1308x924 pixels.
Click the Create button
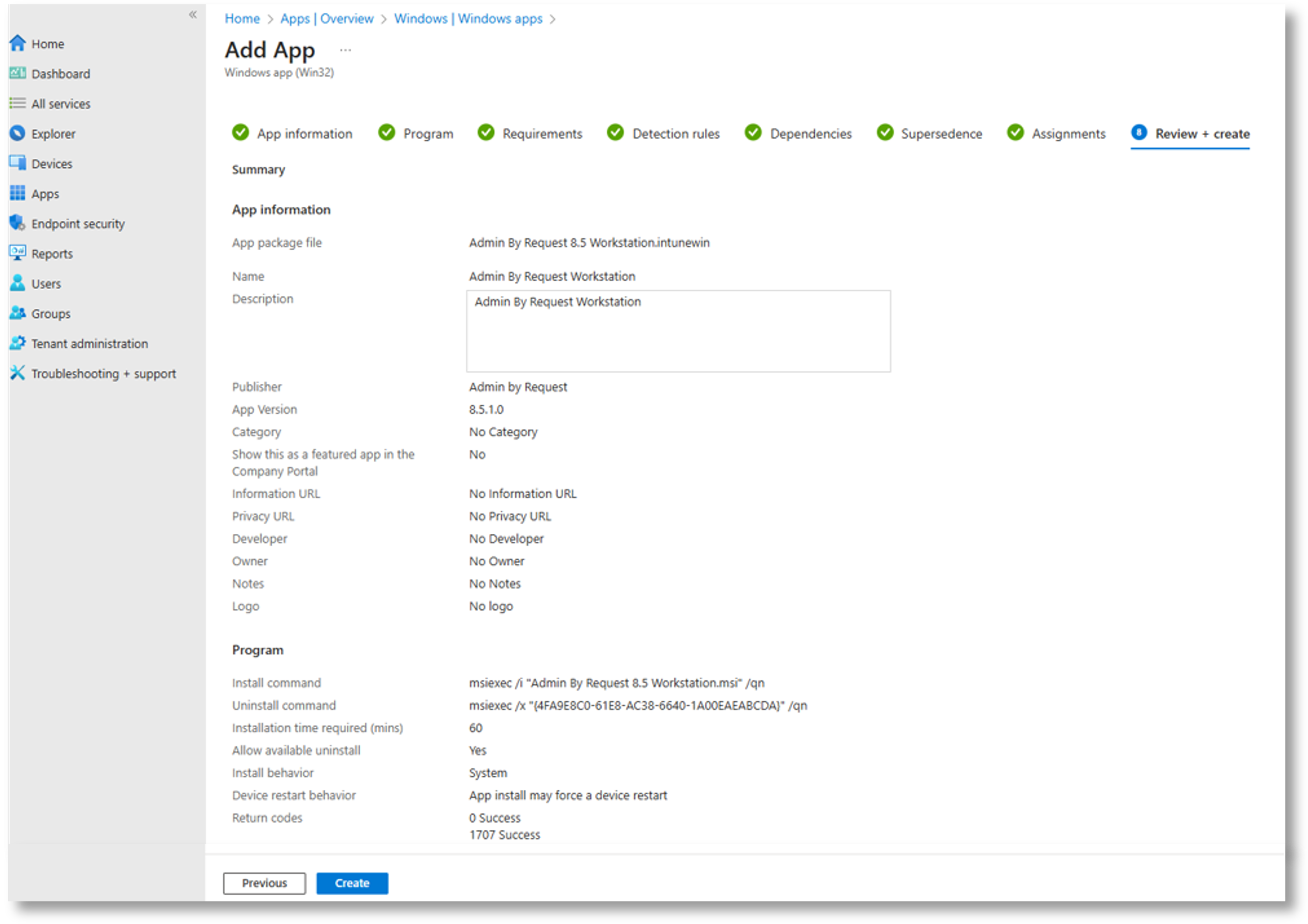[x=352, y=883]
